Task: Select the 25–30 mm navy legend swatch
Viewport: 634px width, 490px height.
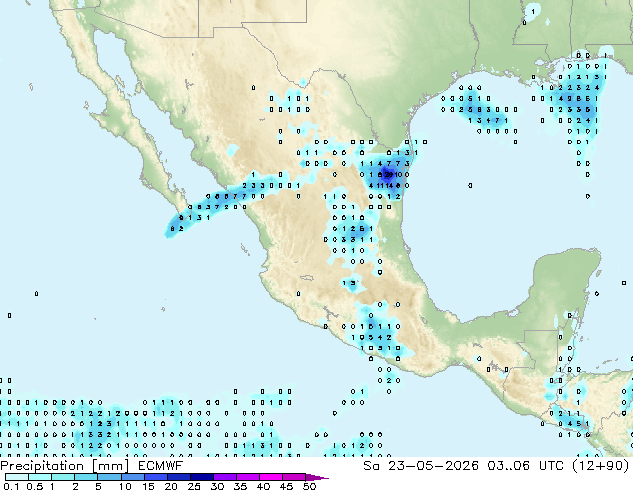Action: 201,477
